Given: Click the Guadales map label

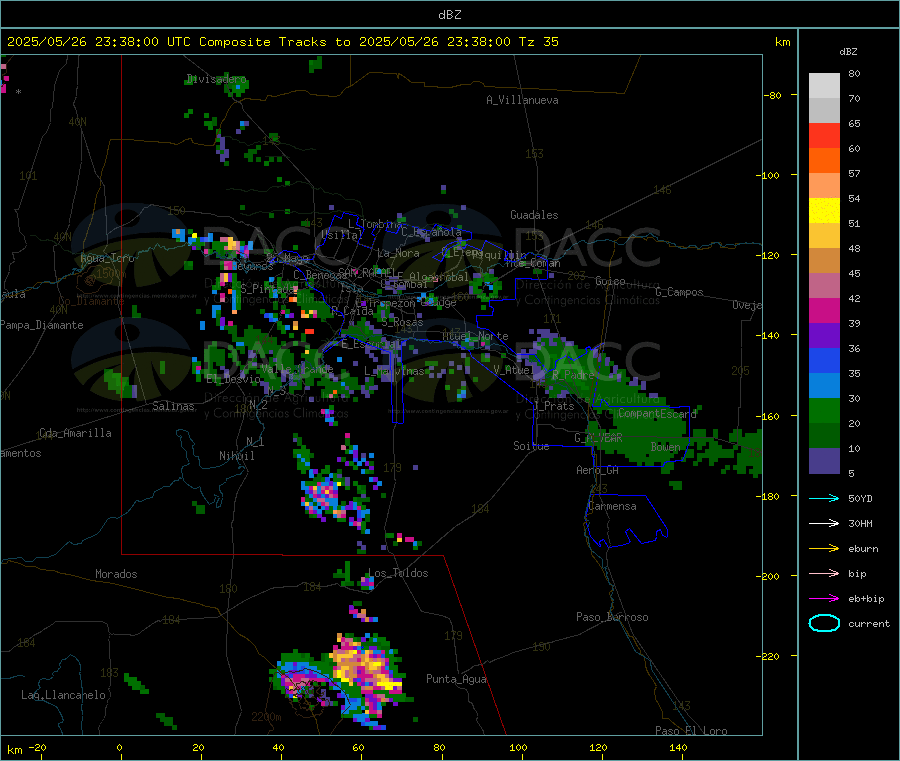Looking at the screenshot, I should point(534,215).
